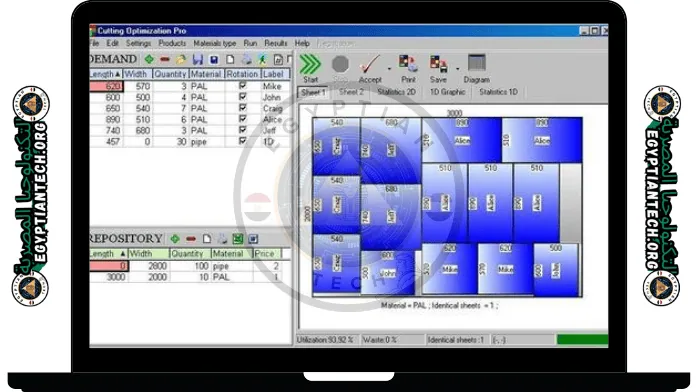The width and height of the screenshot is (698, 392).
Task: Click repository Material column header
Action: coord(231,254)
